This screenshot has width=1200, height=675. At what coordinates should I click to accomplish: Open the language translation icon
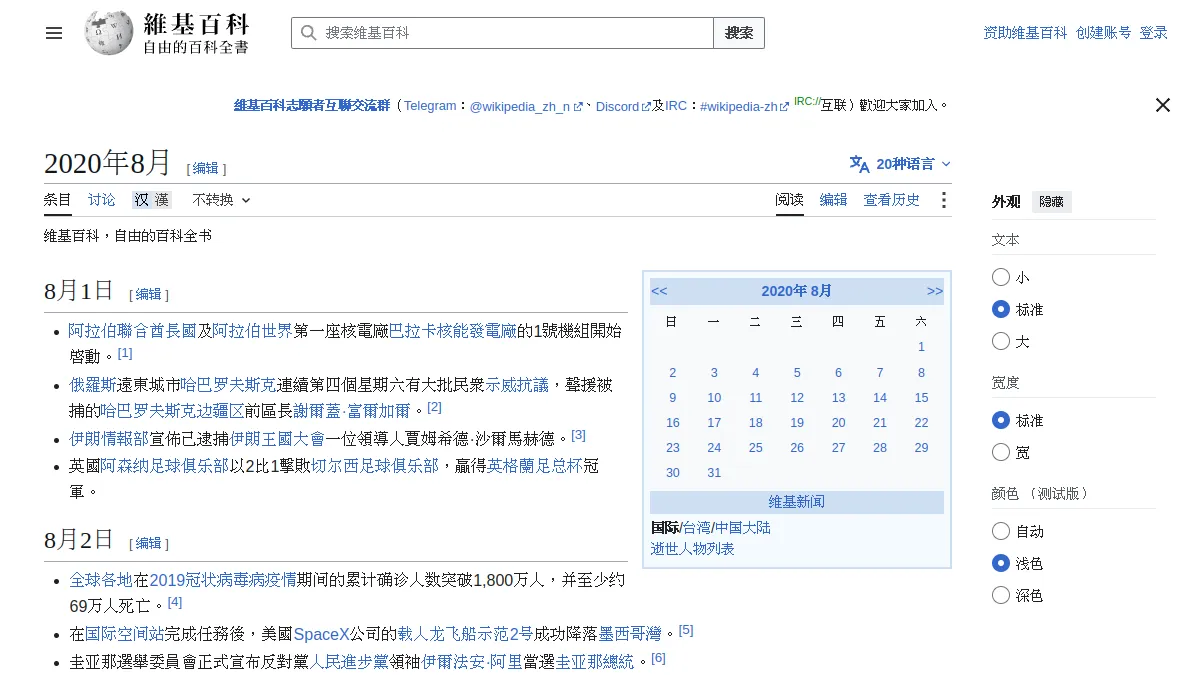coord(859,164)
